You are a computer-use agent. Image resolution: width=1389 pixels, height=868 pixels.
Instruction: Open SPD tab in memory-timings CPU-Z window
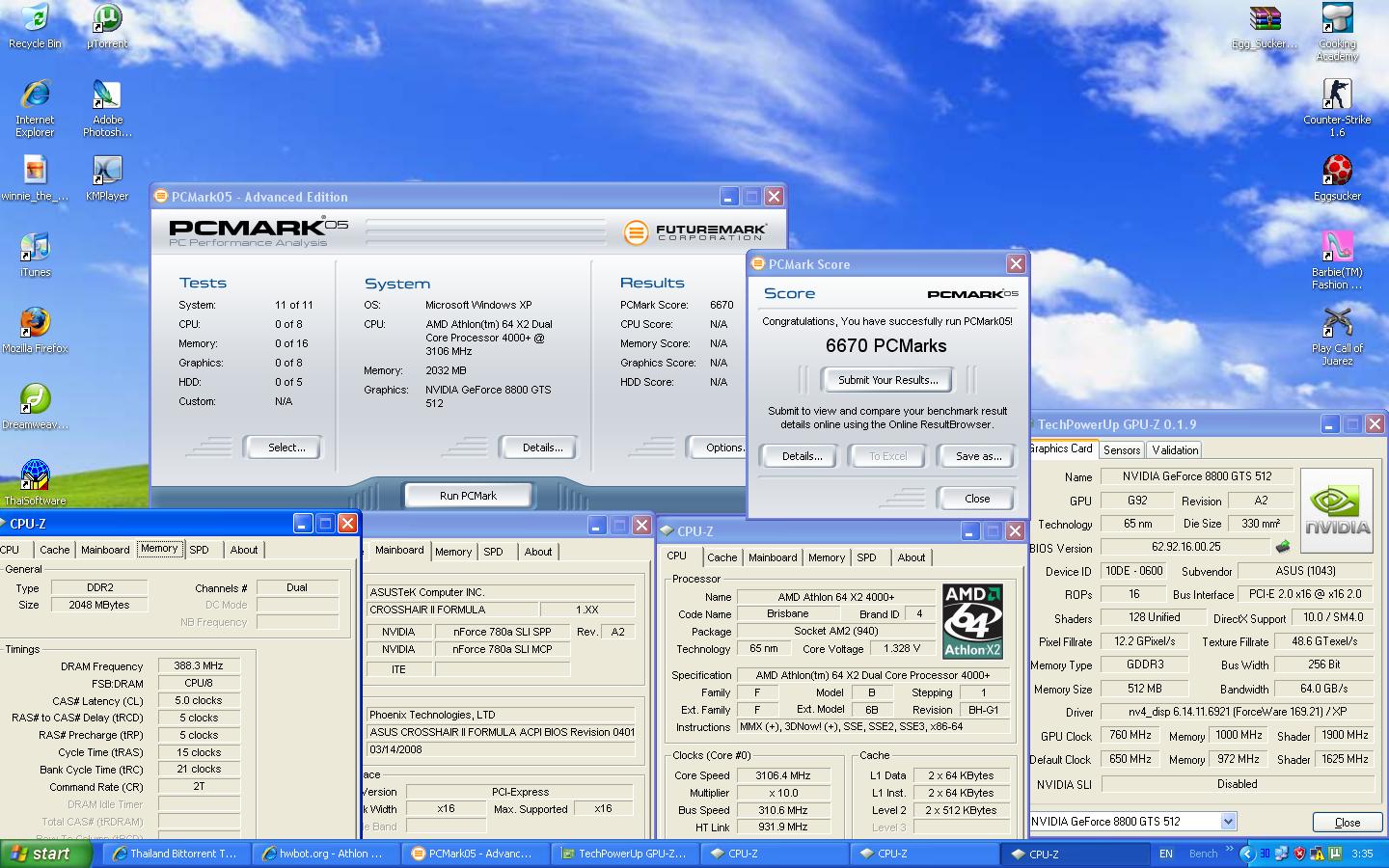[x=199, y=550]
